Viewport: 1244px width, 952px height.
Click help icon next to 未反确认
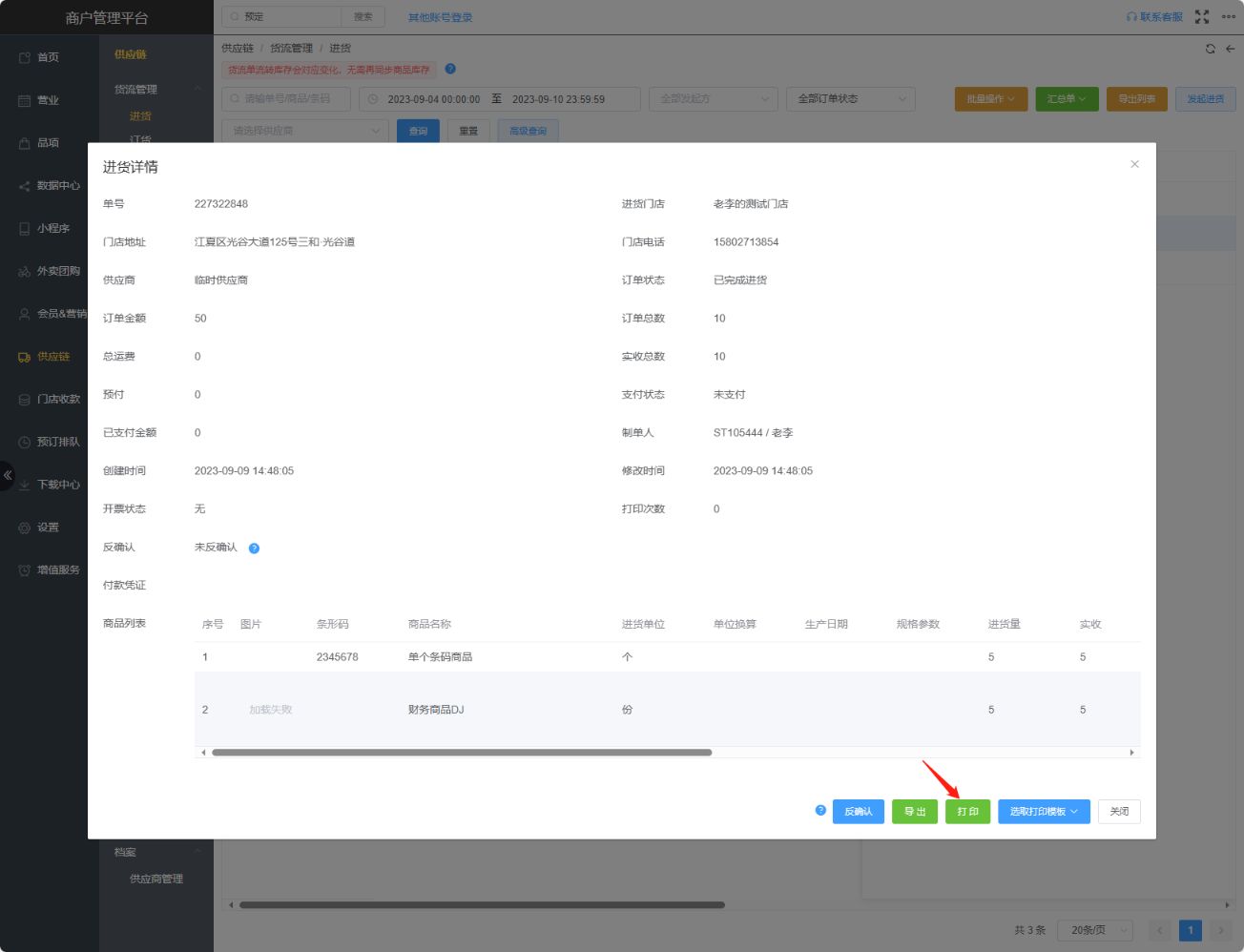coord(254,548)
